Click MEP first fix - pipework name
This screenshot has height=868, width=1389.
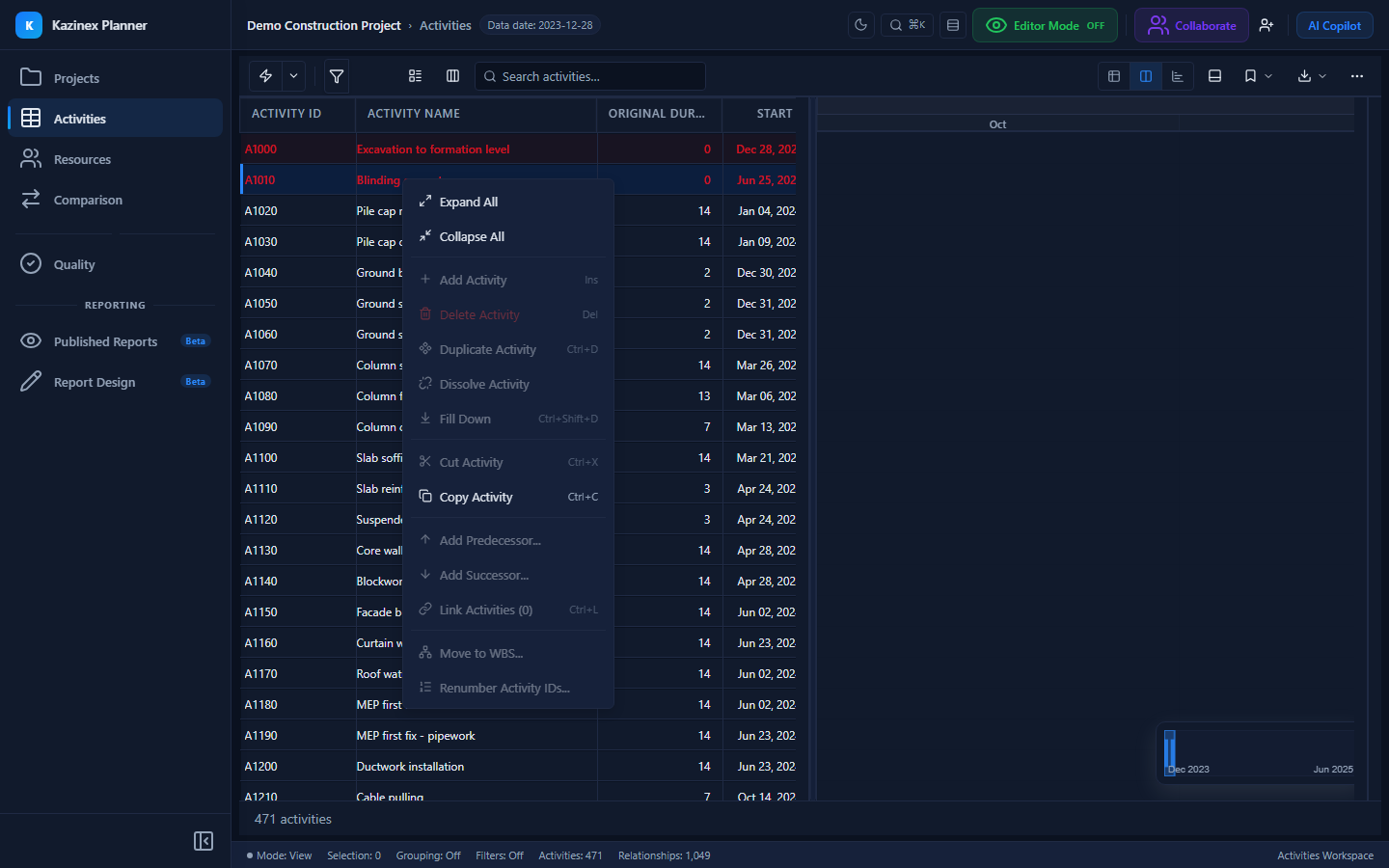tap(416, 736)
